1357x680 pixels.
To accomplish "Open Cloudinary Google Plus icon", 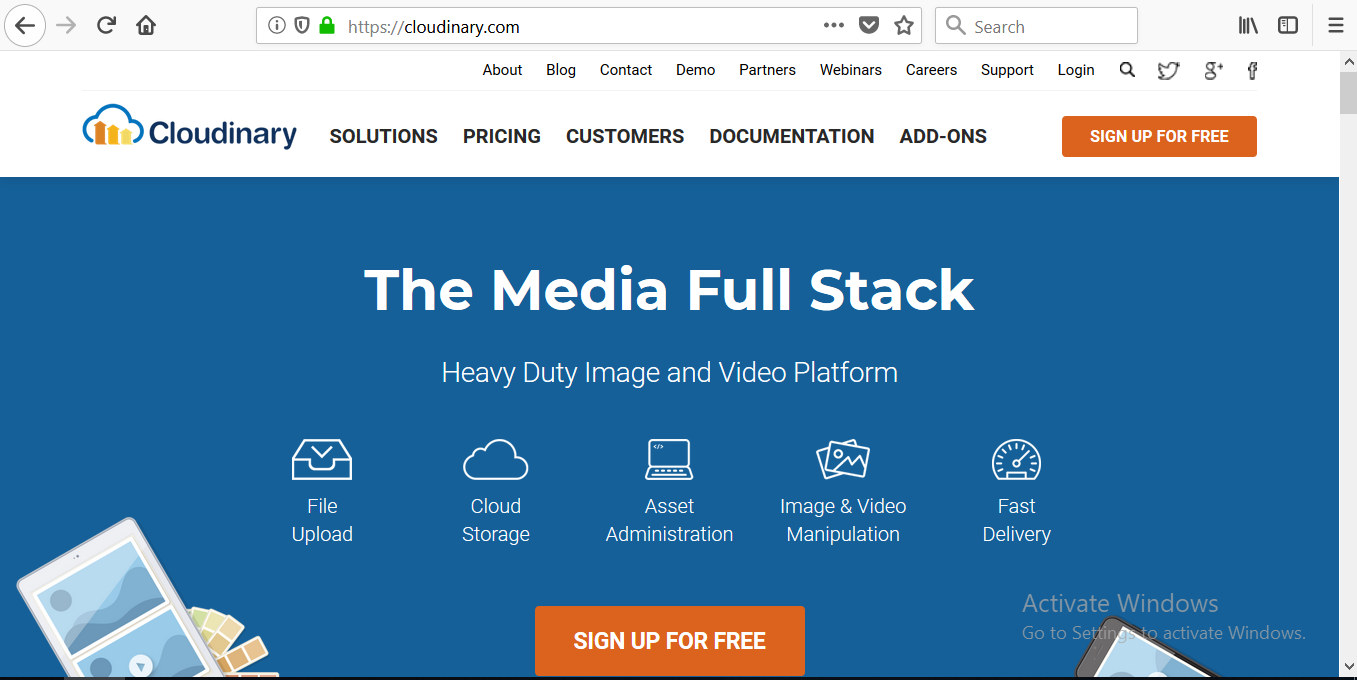I will coord(1213,70).
